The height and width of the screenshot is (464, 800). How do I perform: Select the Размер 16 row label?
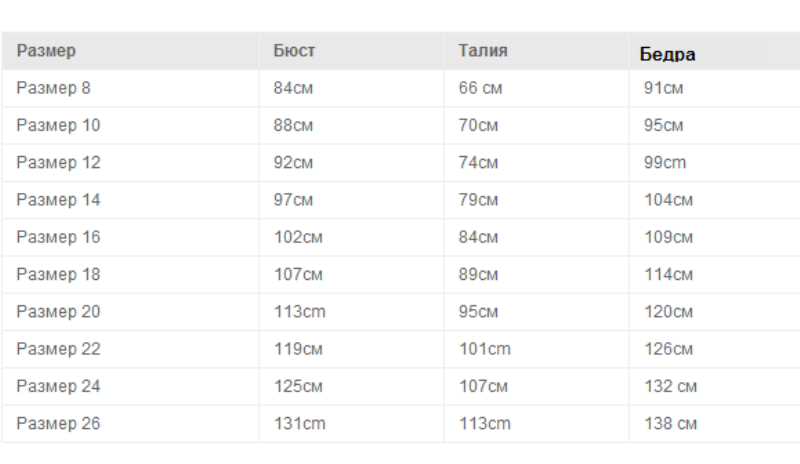58,237
